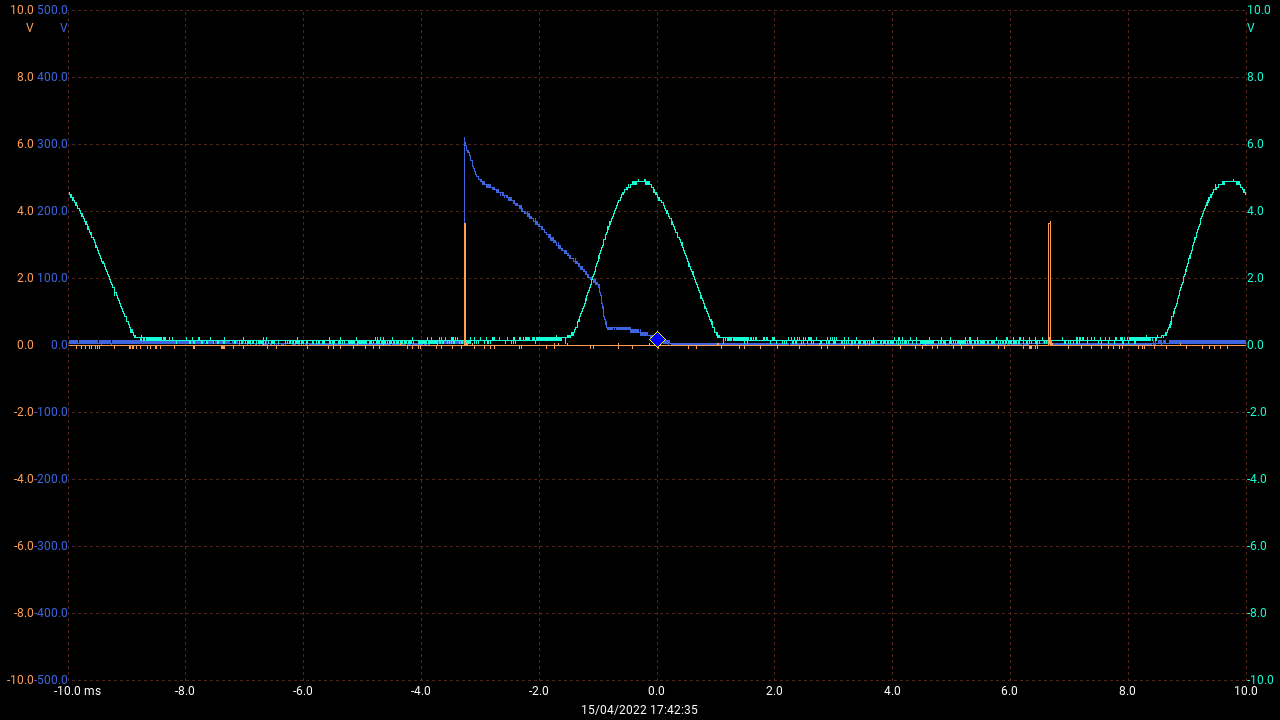Click the blue 300.0 axis label
The height and width of the screenshot is (720, 1280).
[x=52, y=144]
